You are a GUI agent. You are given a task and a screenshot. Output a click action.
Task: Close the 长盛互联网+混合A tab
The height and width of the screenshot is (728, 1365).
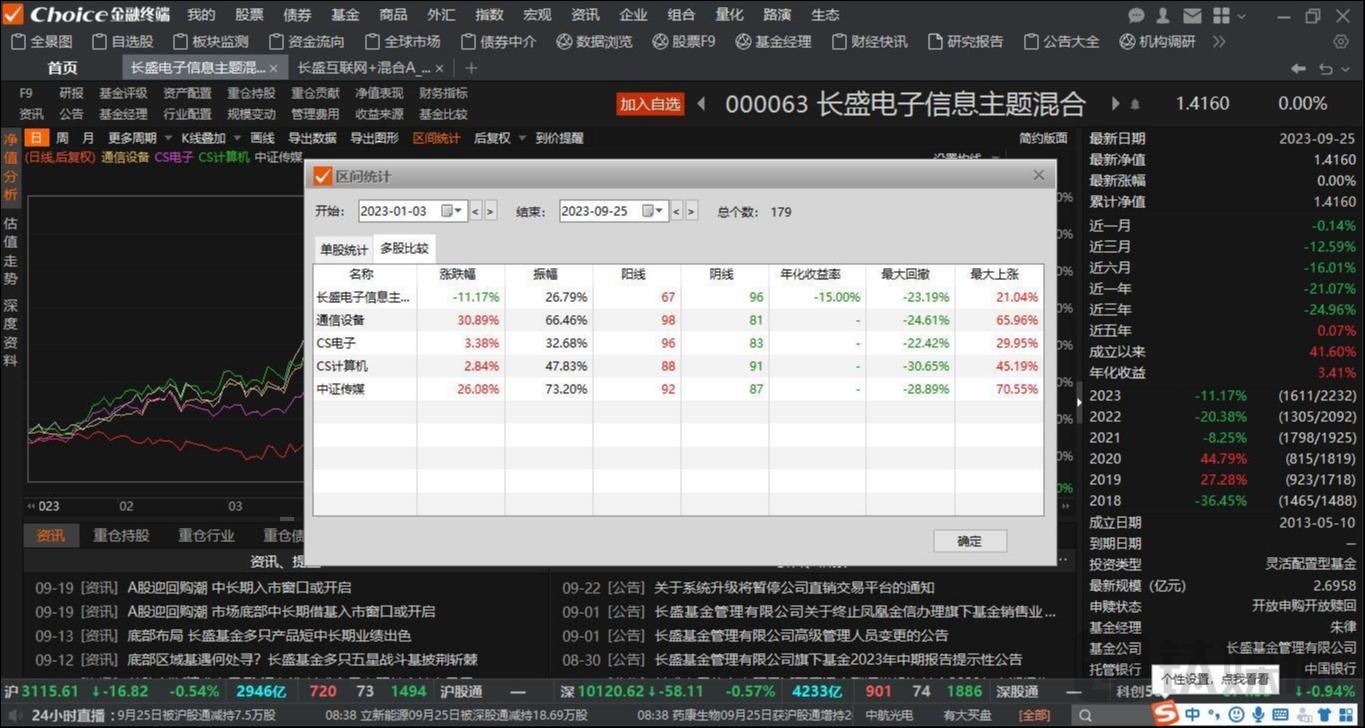(439, 68)
